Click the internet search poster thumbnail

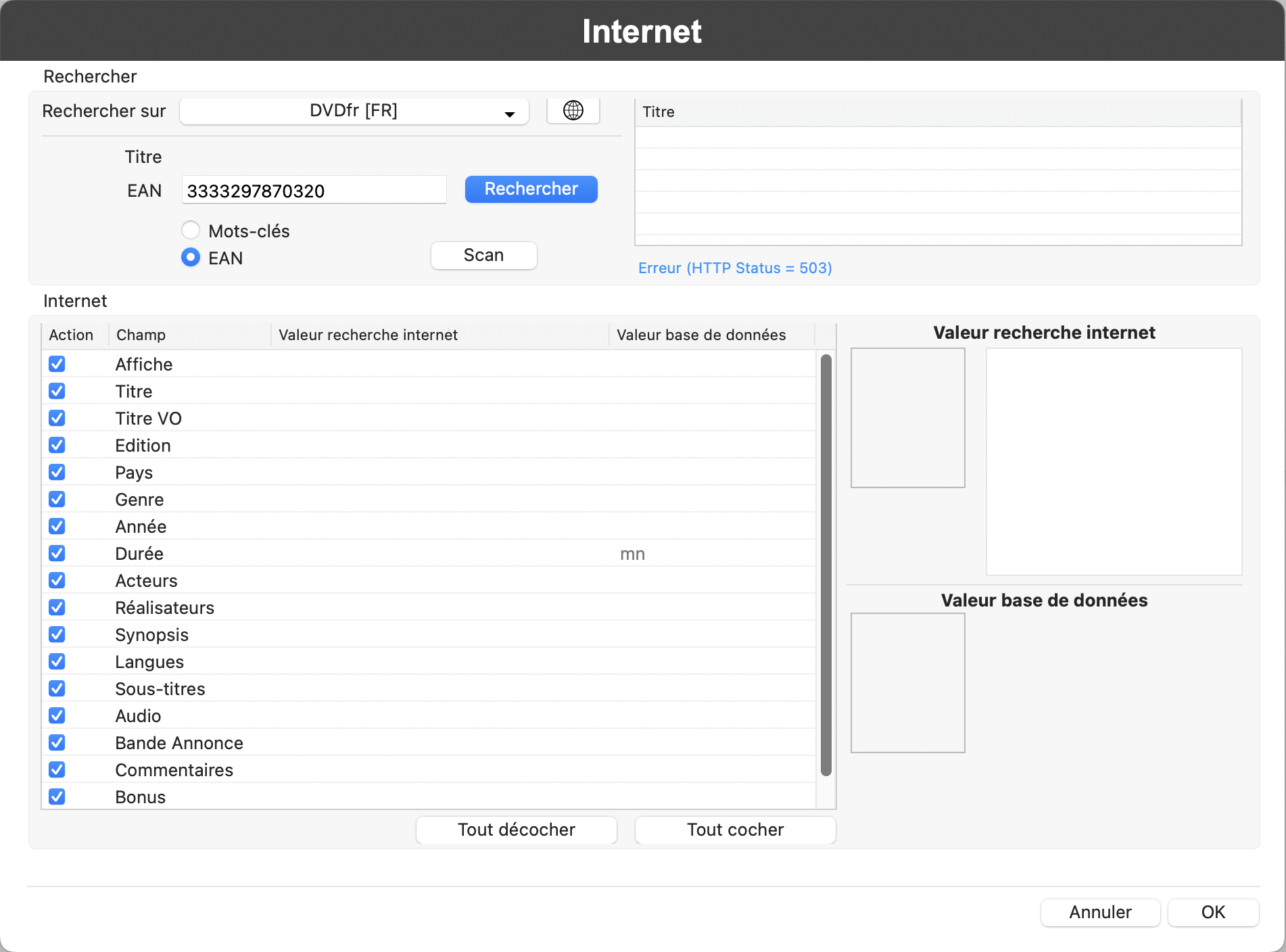[907, 418]
